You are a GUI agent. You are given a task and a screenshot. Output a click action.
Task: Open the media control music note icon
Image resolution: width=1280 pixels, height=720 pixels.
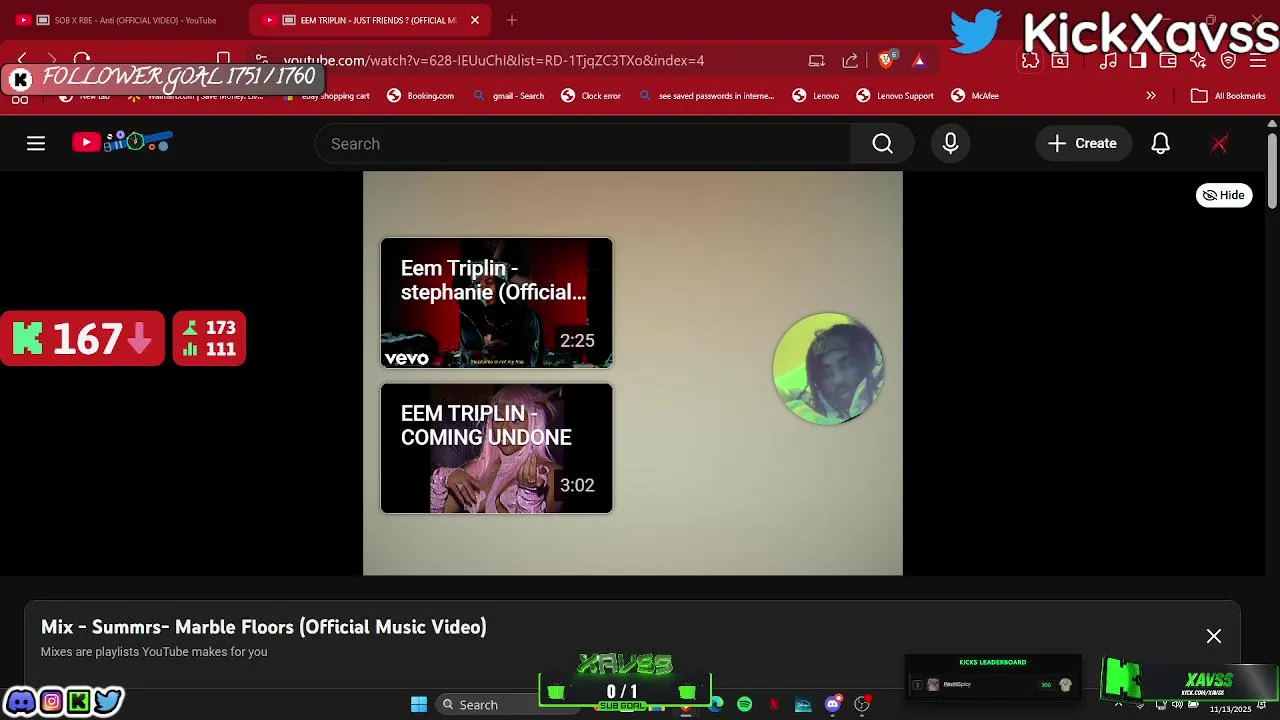pyautogui.click(x=1108, y=61)
